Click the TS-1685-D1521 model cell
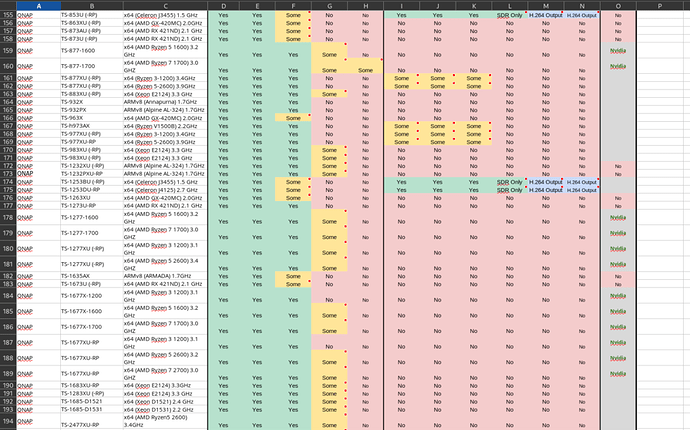Screen dimensions: 690x430 pyautogui.click(x=92, y=401)
